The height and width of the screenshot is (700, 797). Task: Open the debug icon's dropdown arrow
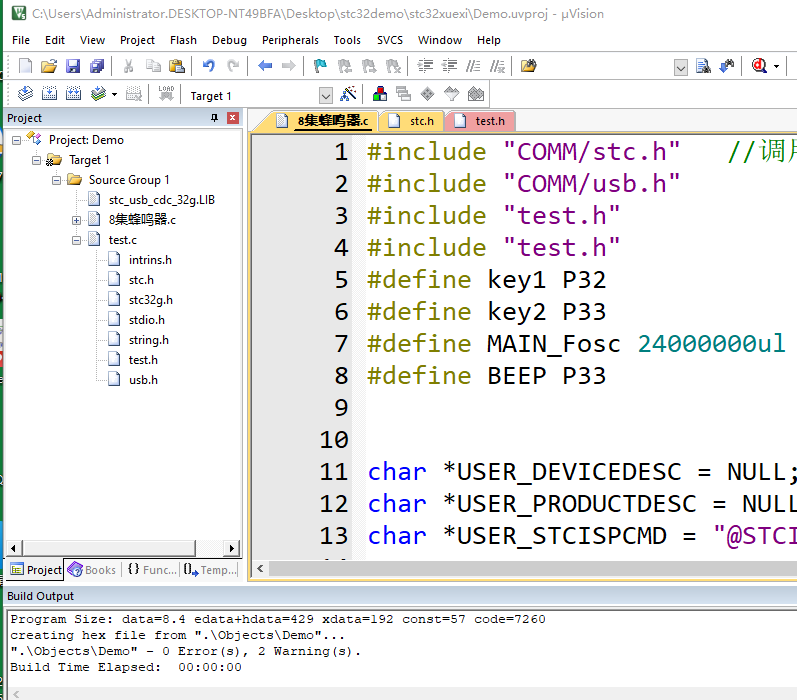(x=776, y=67)
